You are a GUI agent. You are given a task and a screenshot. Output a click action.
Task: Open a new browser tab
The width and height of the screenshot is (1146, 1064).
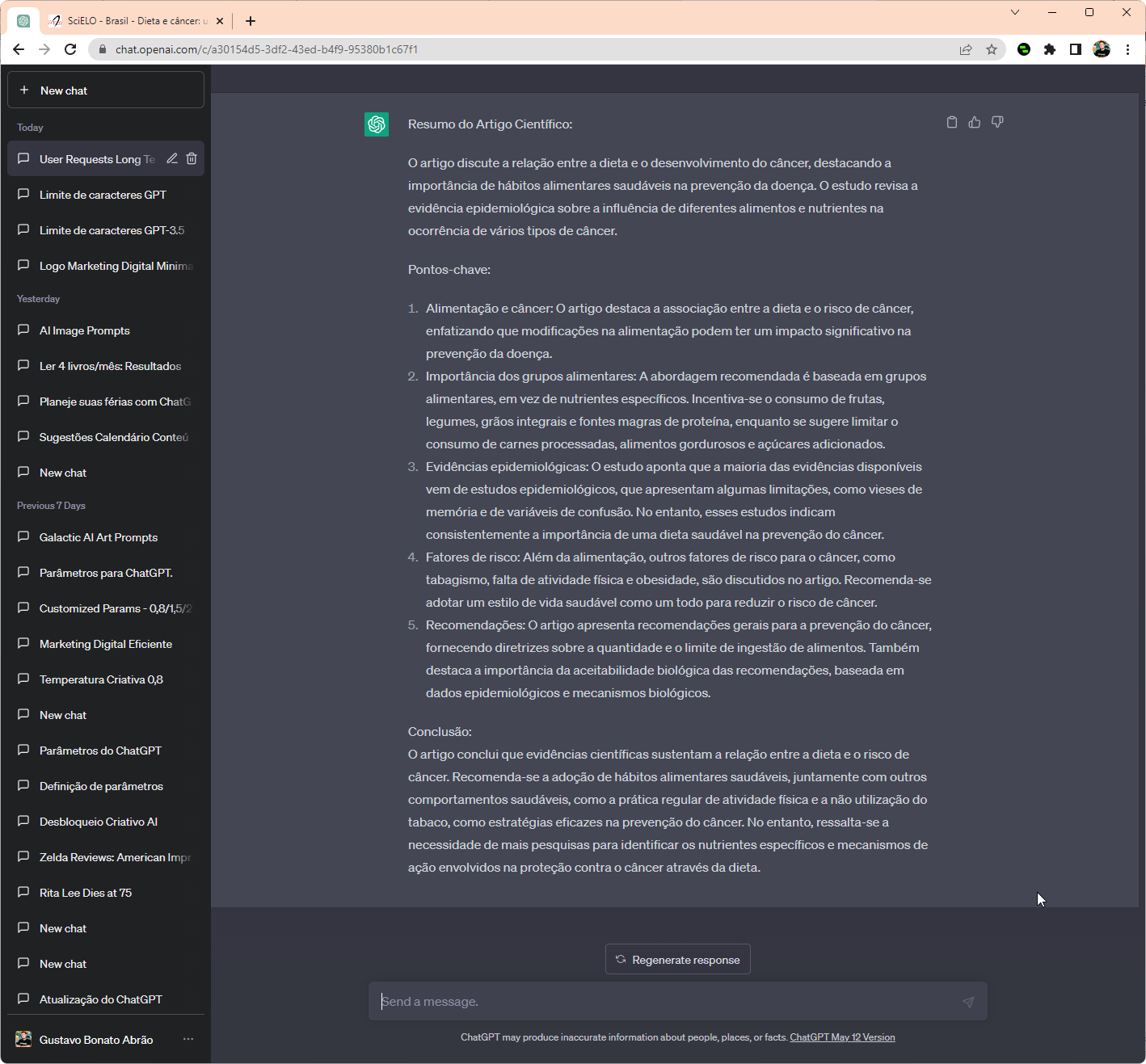point(251,21)
